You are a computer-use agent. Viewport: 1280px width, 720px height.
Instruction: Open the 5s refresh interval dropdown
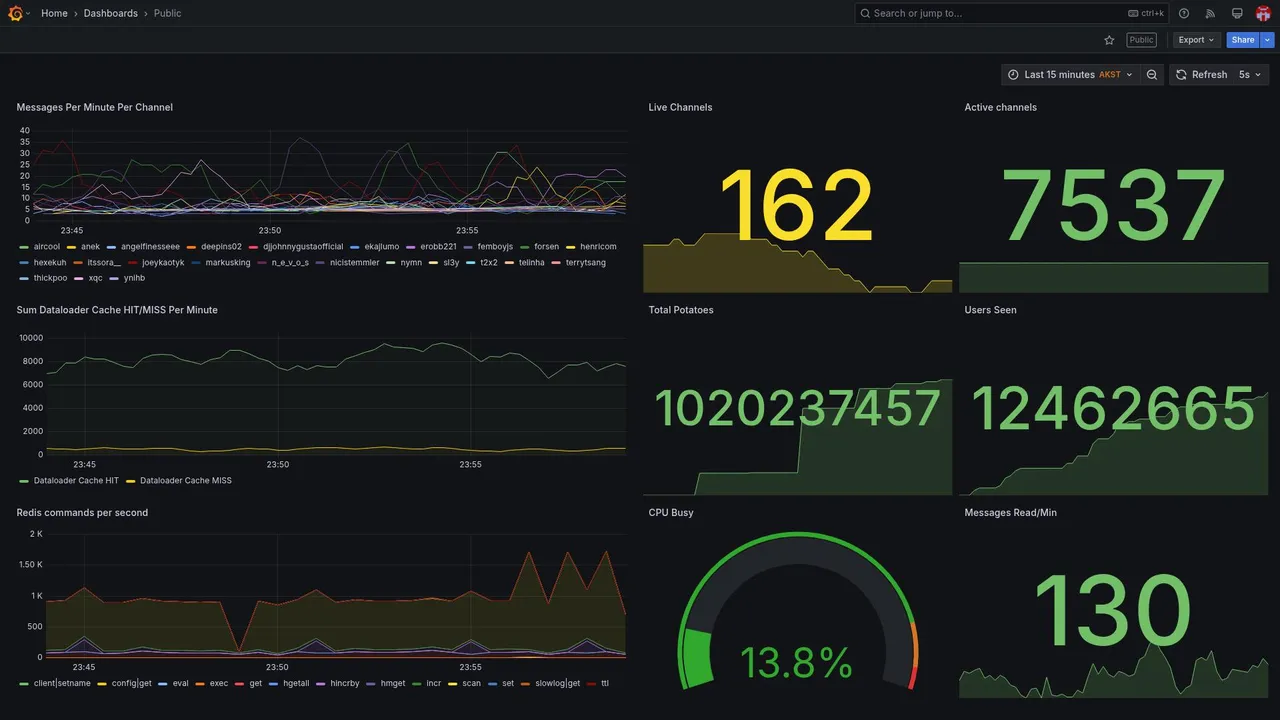(1250, 75)
